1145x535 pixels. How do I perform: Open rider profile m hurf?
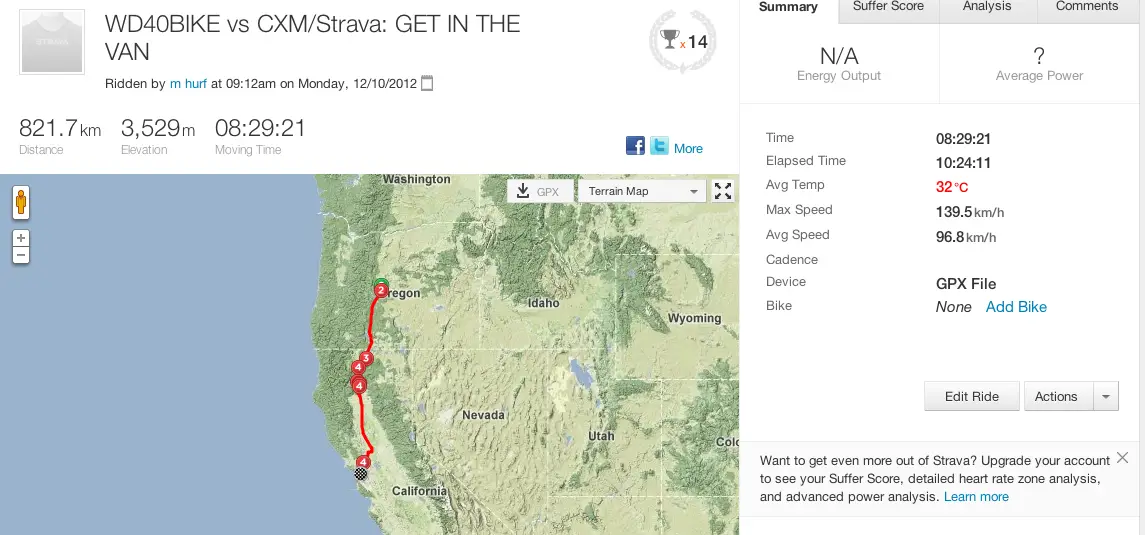tap(188, 83)
